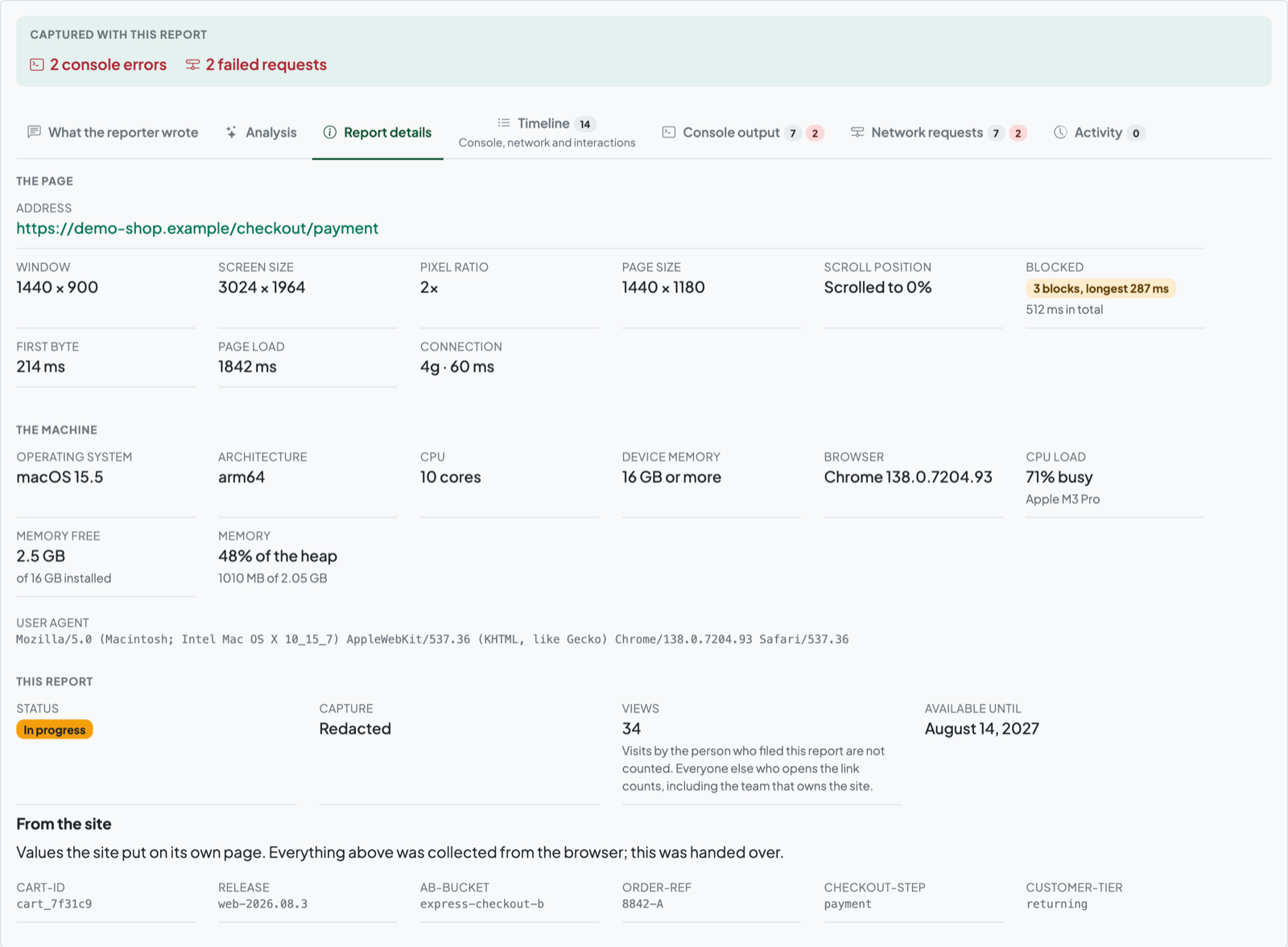Open the 2 console errors link

pos(98,64)
